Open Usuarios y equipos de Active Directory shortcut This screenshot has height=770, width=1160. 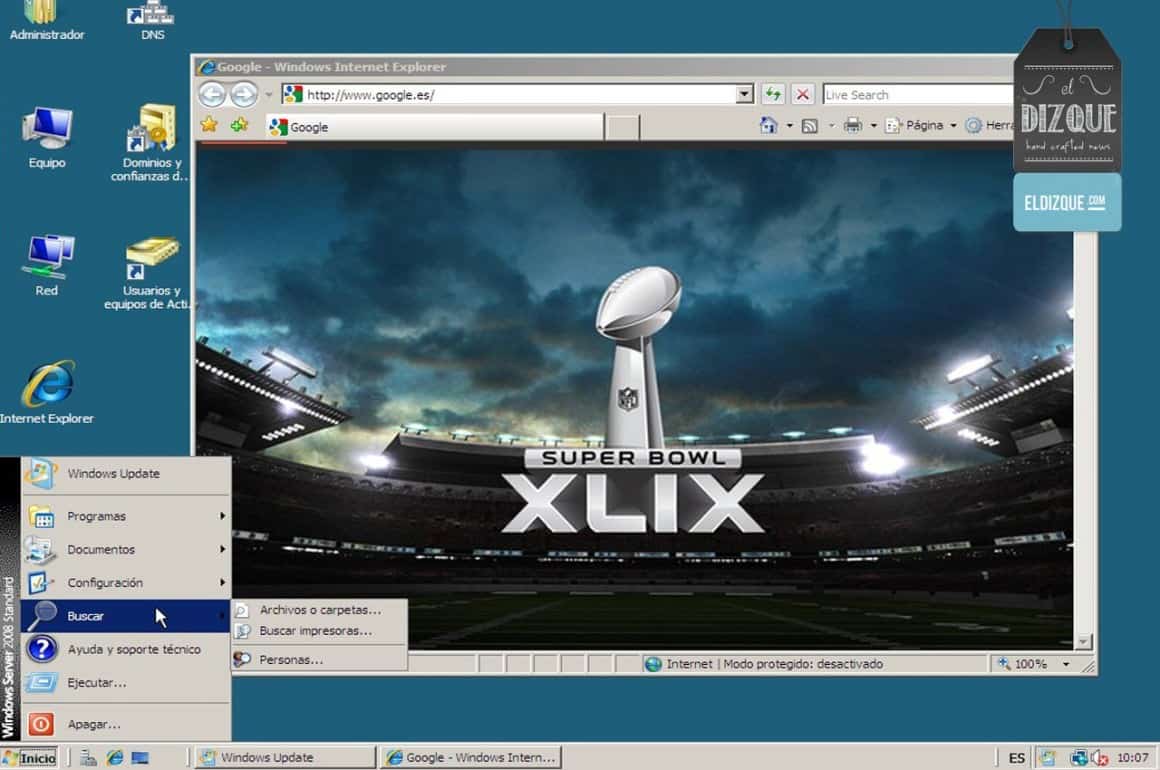pos(150,272)
